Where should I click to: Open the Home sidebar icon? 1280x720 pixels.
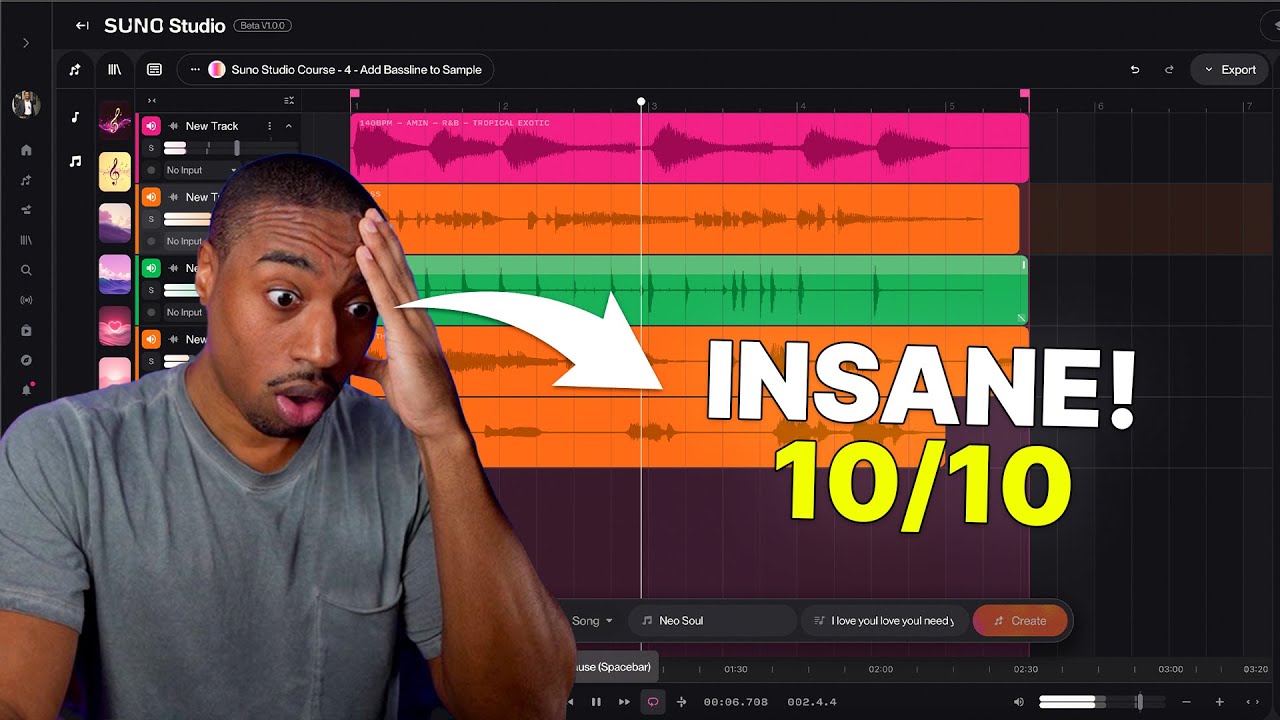[x=26, y=150]
